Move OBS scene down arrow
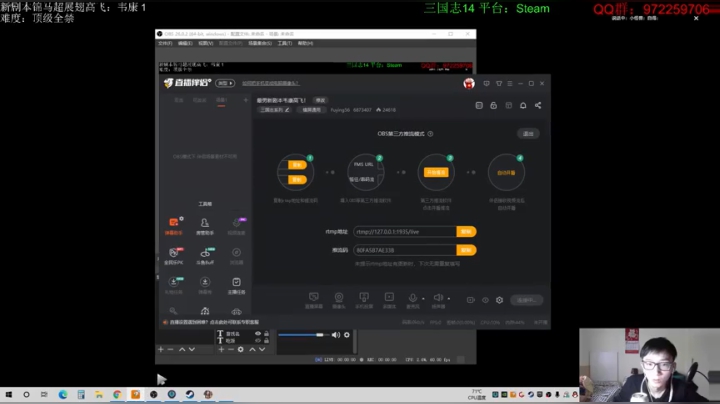The image size is (720, 404). coord(192,349)
